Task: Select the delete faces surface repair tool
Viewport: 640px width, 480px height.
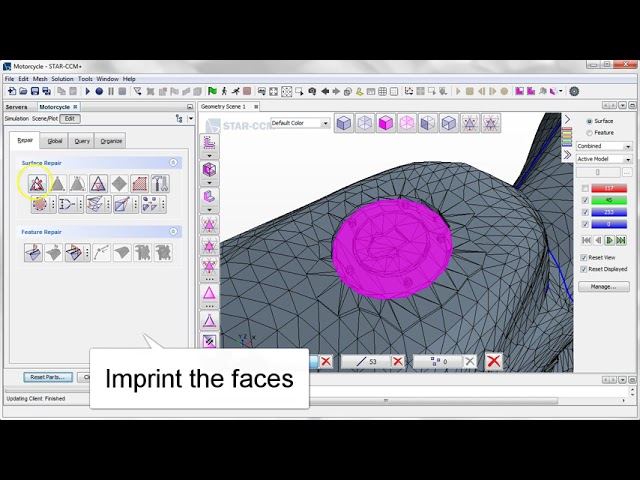Action: pyautogui.click(x=37, y=184)
